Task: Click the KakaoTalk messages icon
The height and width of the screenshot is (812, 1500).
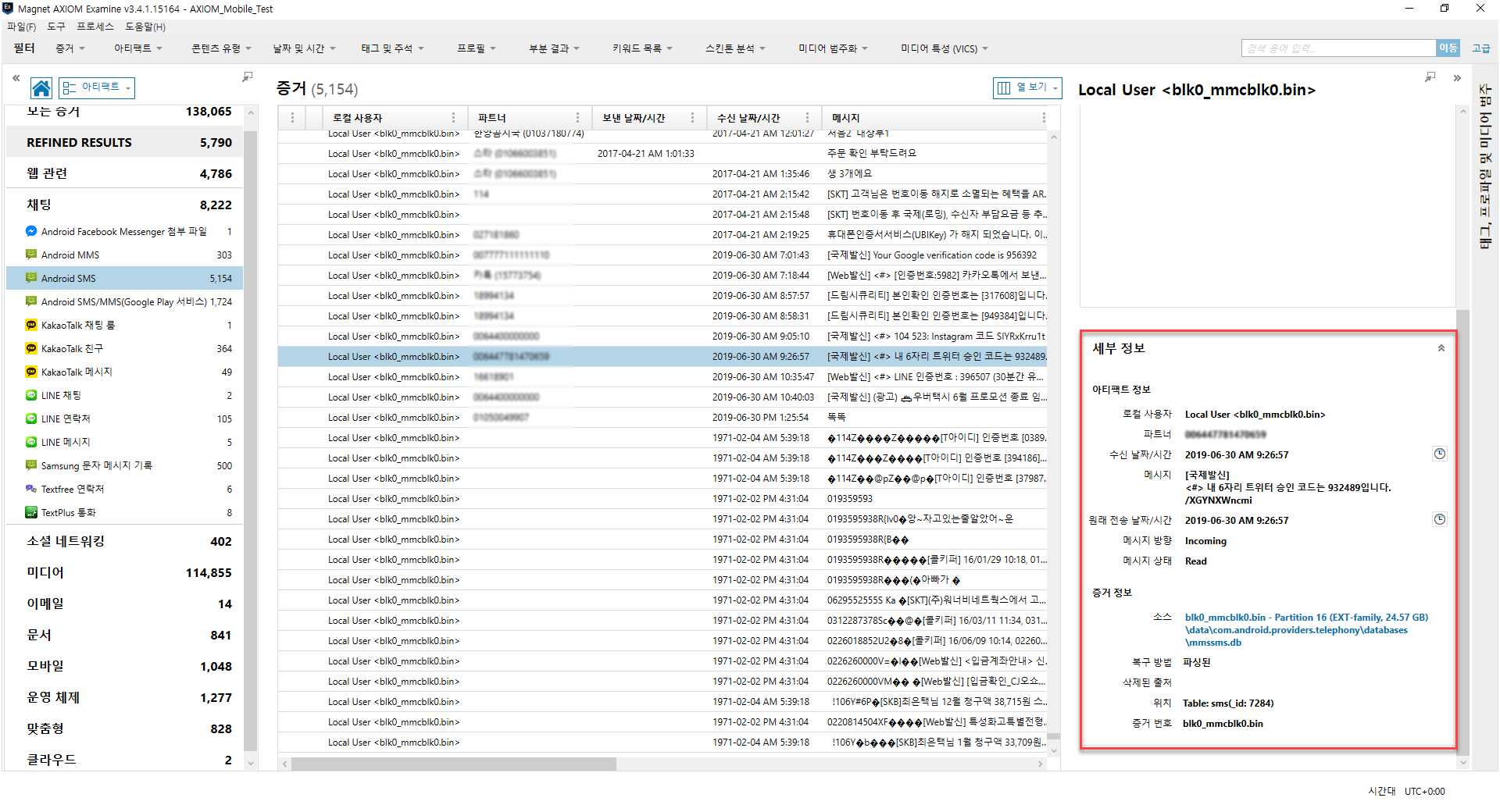Action: [x=31, y=372]
